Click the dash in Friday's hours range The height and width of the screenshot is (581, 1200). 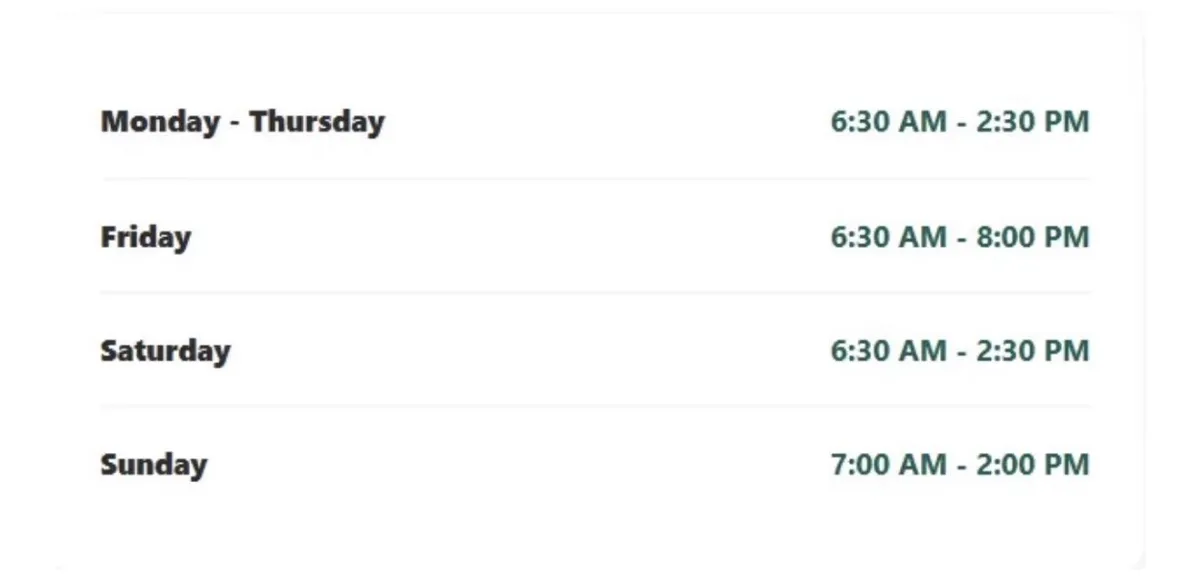click(x=960, y=240)
